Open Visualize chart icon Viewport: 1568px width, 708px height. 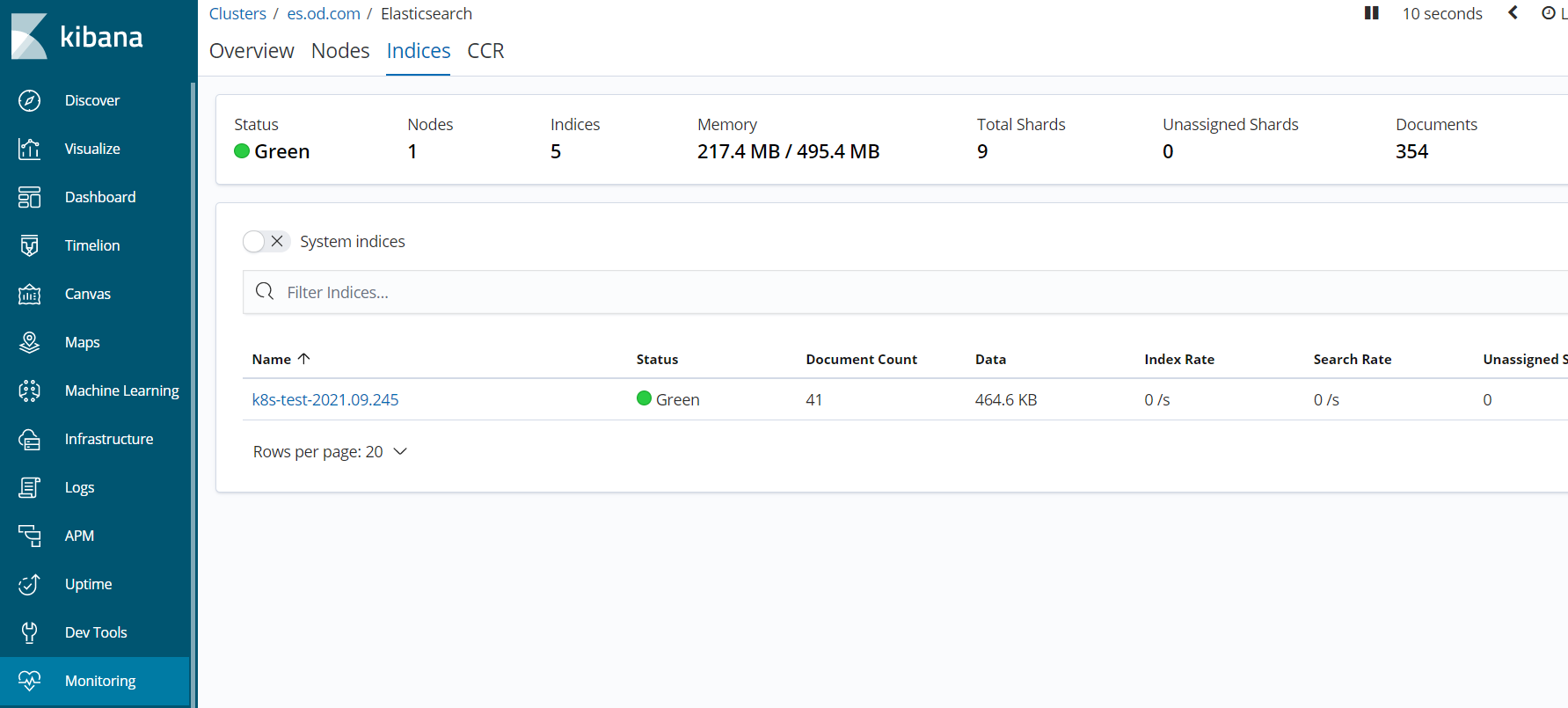[x=29, y=149]
